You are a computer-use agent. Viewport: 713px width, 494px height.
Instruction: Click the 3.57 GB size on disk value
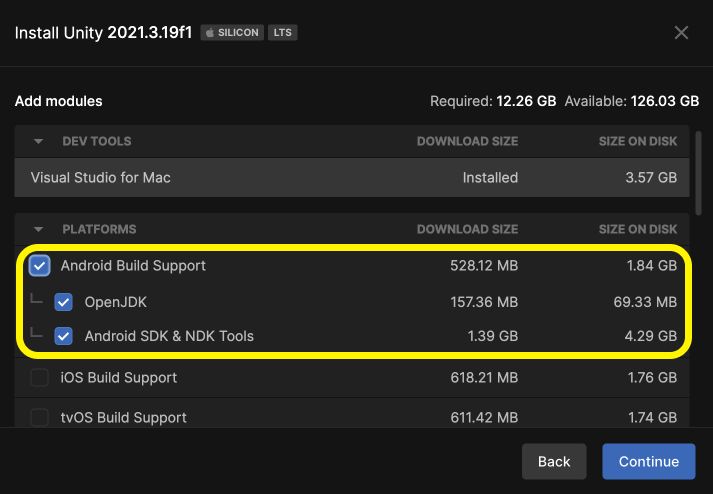coord(651,177)
